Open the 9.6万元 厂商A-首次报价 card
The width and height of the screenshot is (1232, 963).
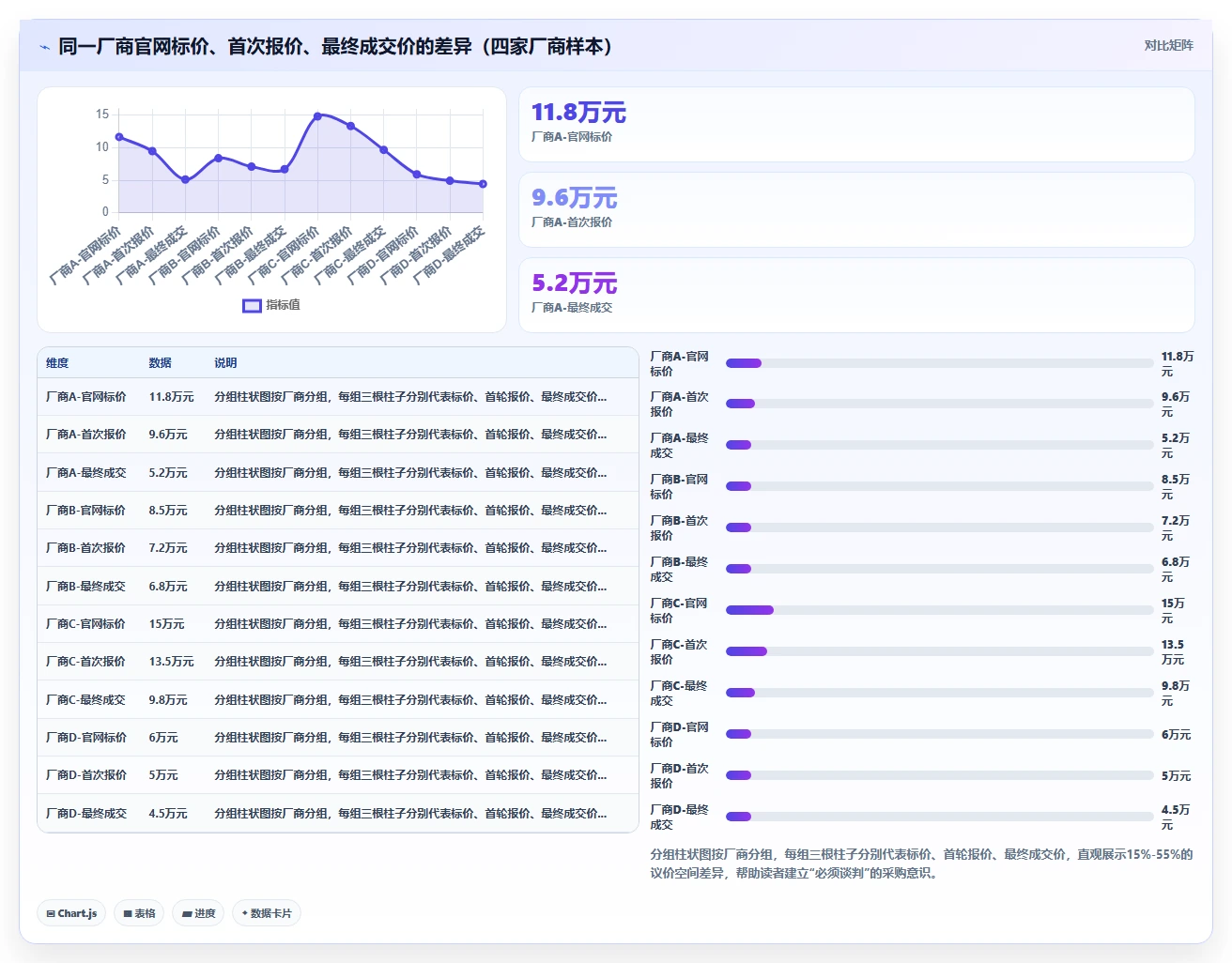click(856, 210)
